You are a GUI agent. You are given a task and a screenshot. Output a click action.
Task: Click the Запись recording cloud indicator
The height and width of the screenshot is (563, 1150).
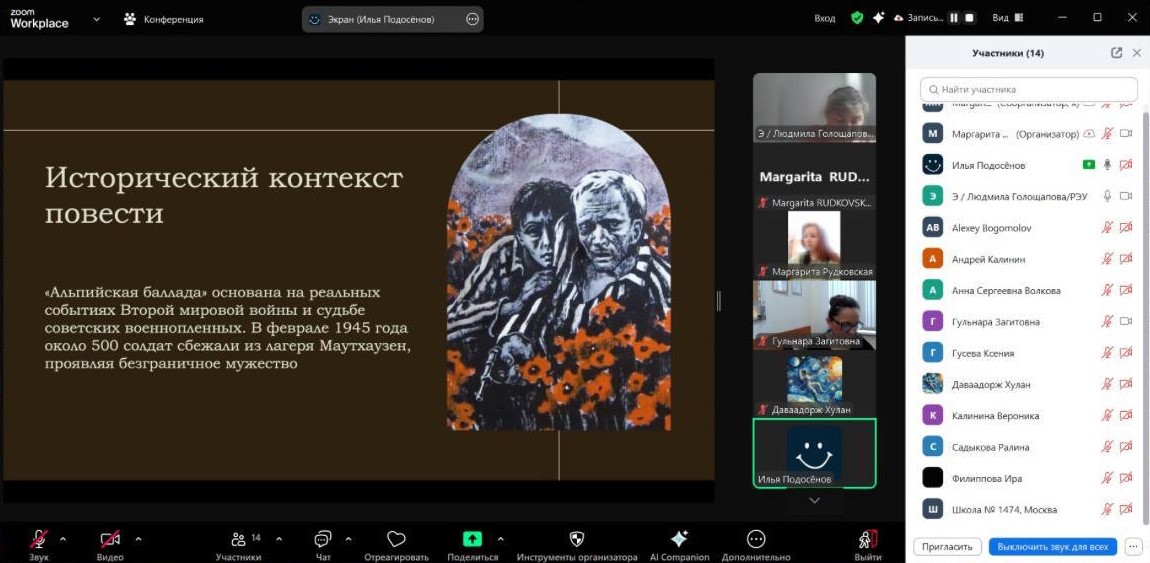tap(918, 18)
